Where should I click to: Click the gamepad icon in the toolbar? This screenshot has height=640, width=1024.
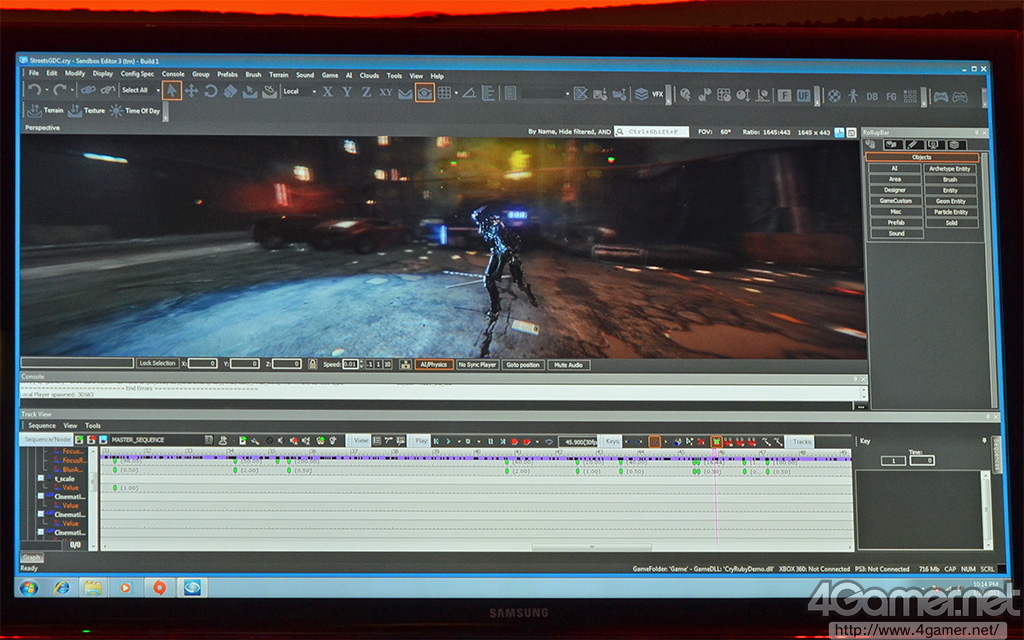[x=940, y=96]
